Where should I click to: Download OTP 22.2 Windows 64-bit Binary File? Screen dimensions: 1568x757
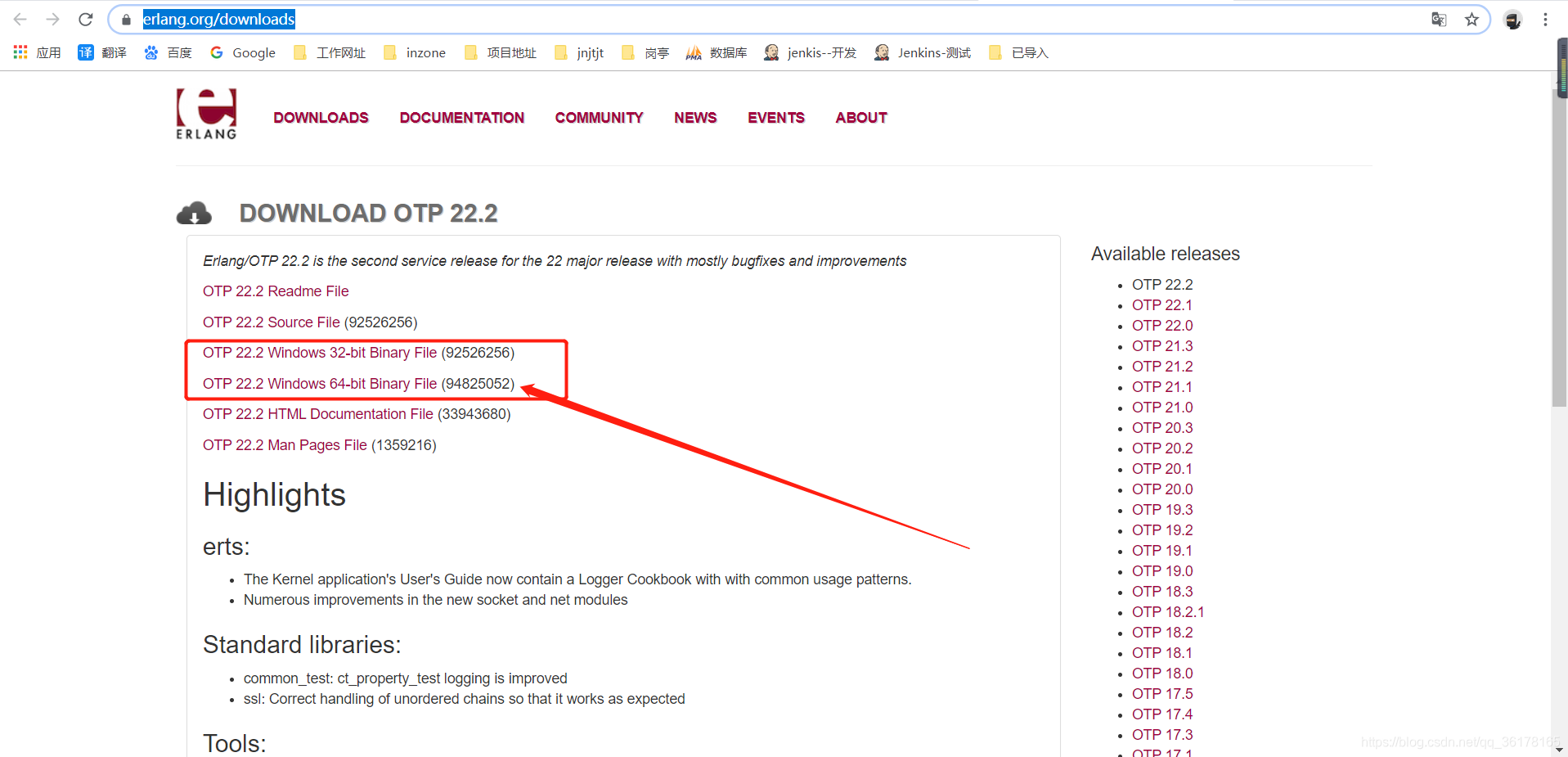click(x=320, y=384)
